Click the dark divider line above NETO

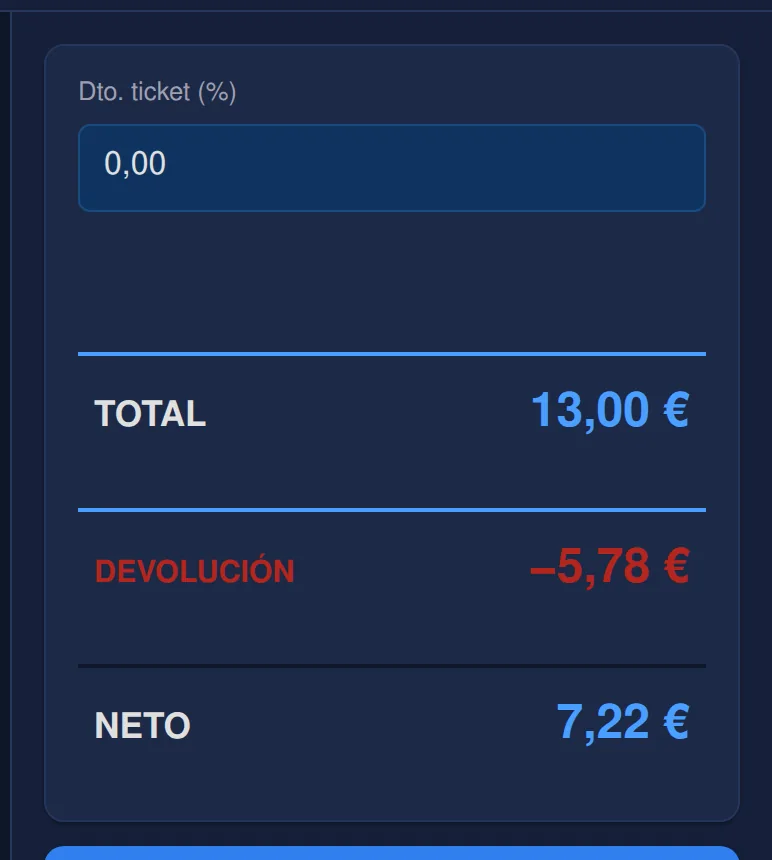pos(391,666)
